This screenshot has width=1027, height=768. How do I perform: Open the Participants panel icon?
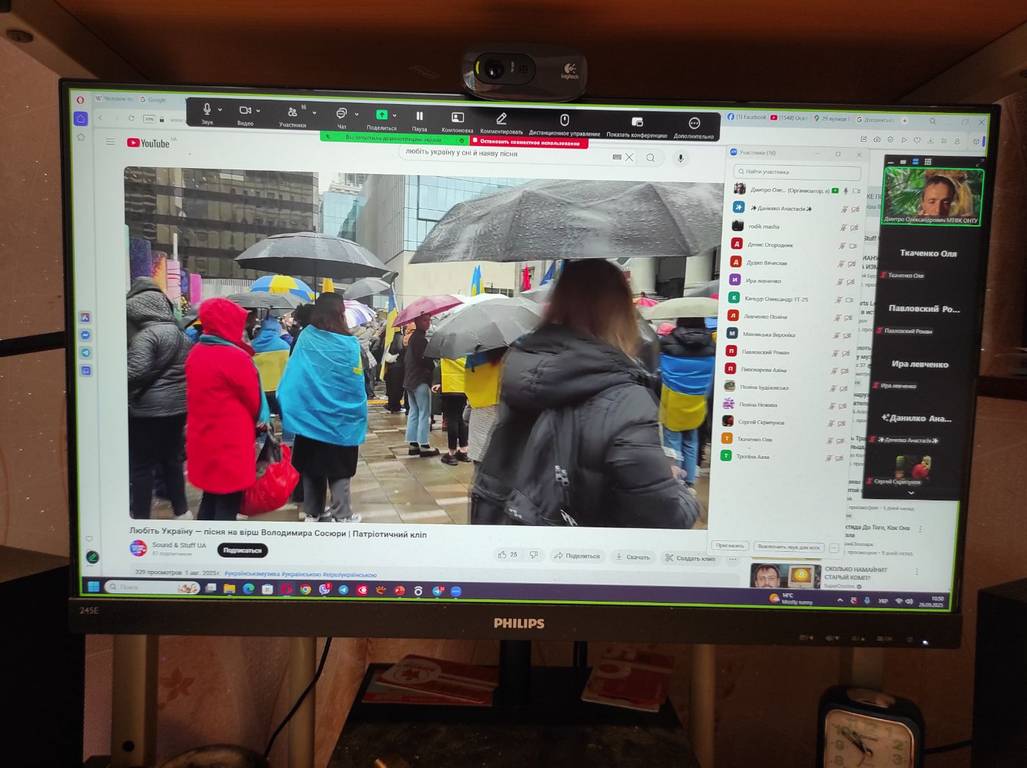pyautogui.click(x=292, y=111)
